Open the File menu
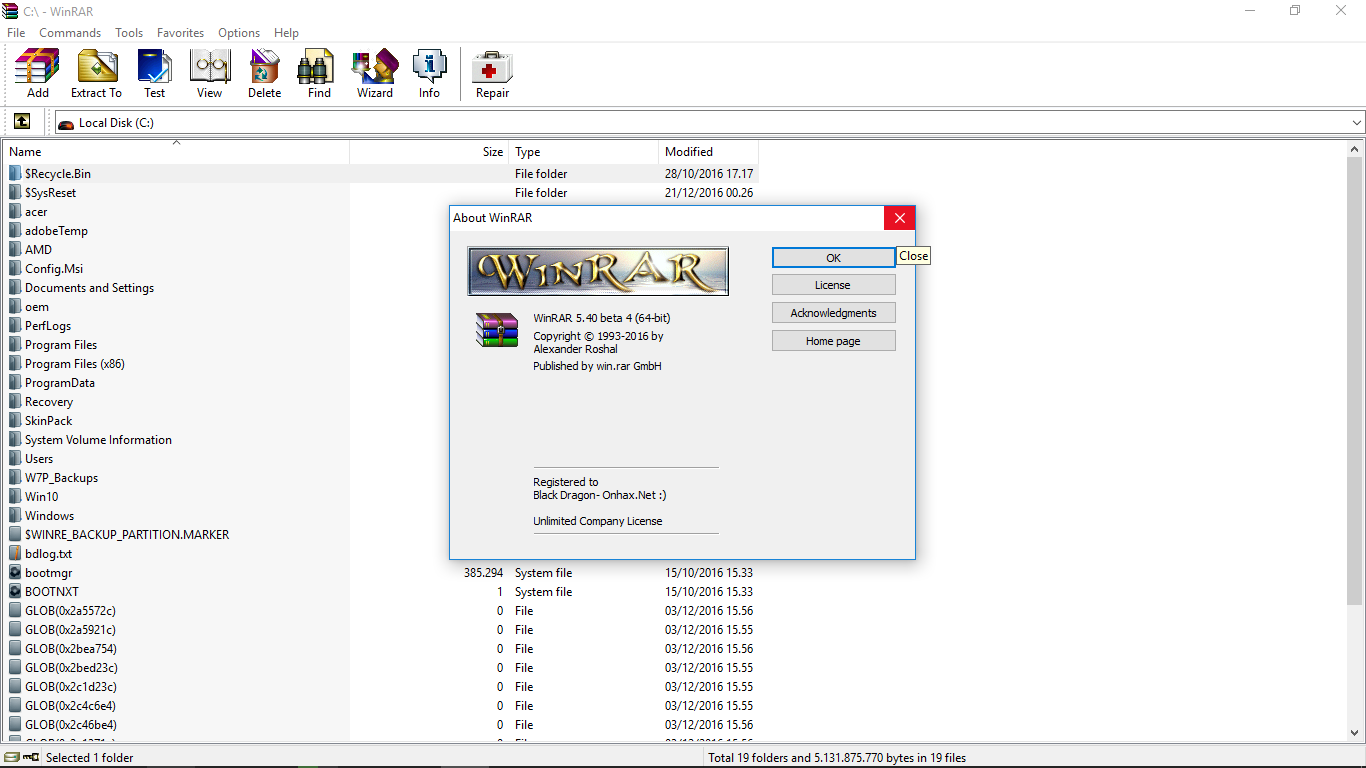The image size is (1366, 768). point(16,32)
